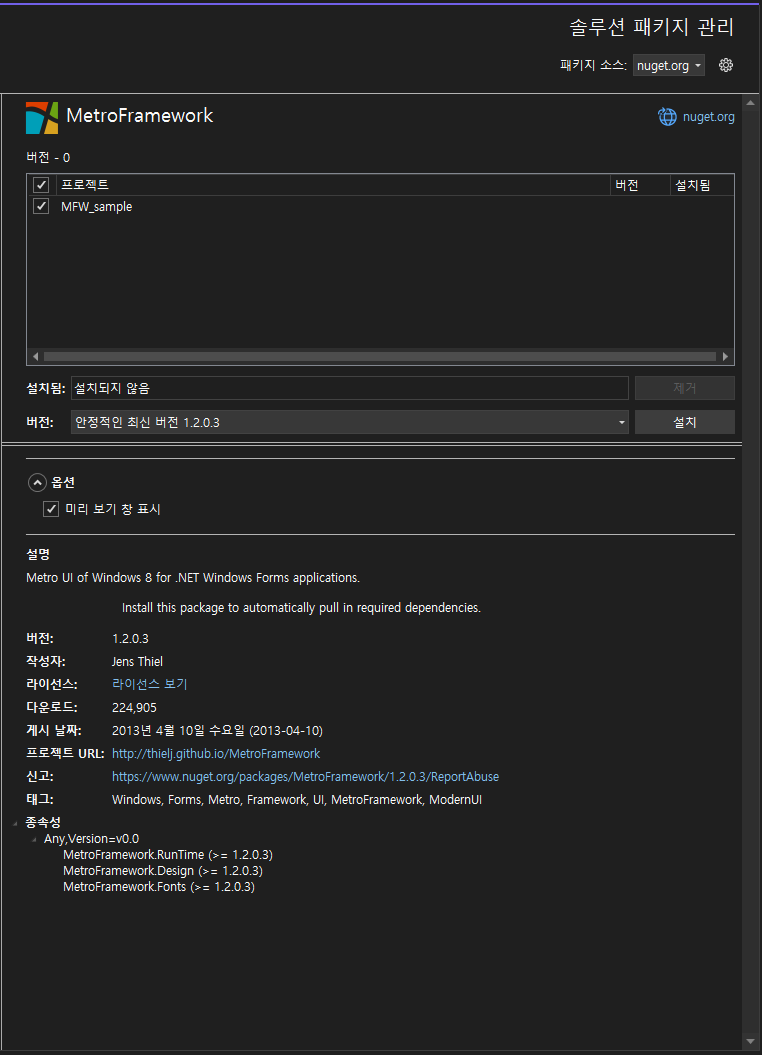
Task: Click the publish date 2013-04-10 text
Action: [217, 731]
